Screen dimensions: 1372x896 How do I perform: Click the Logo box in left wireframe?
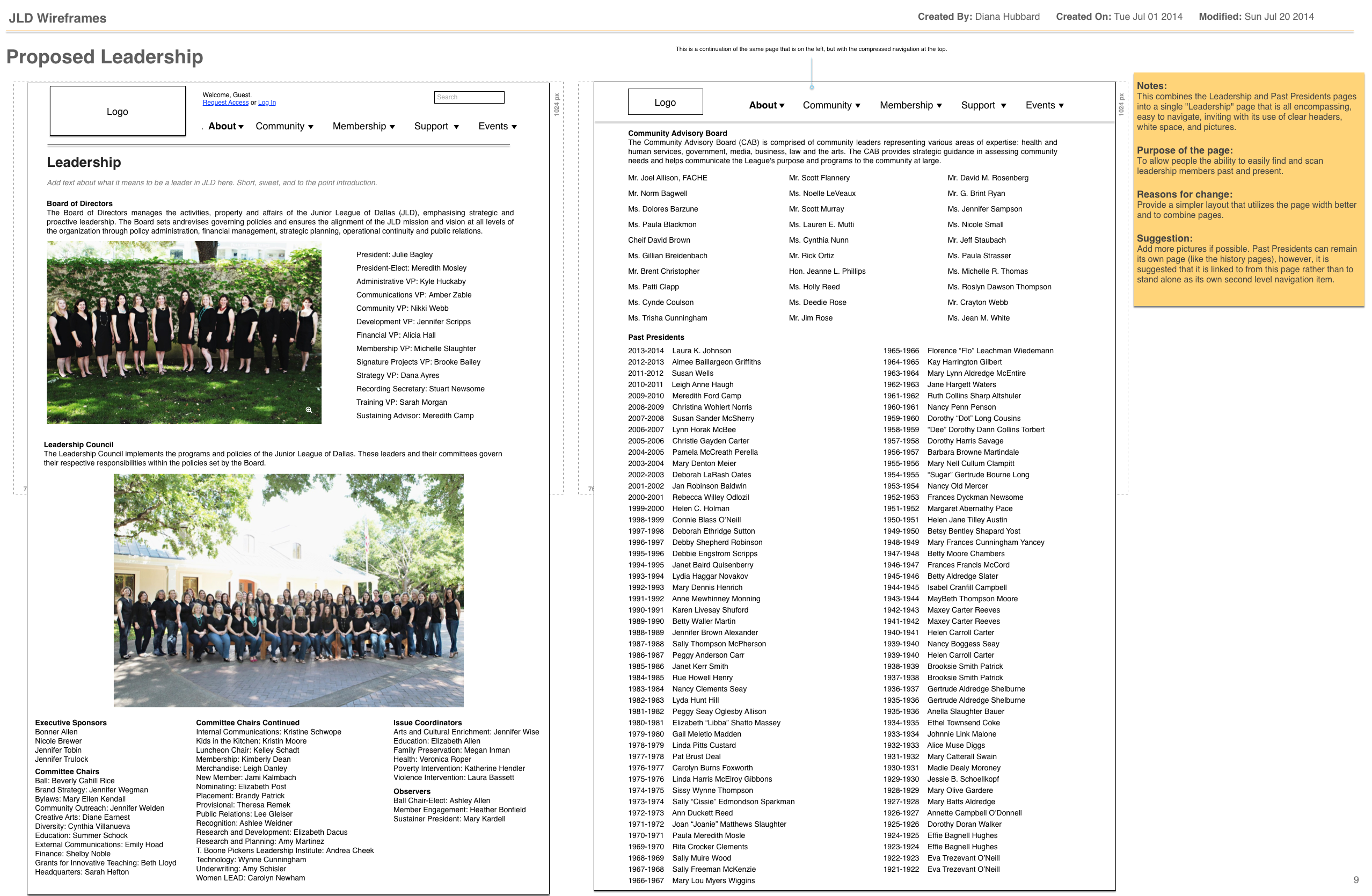point(118,111)
